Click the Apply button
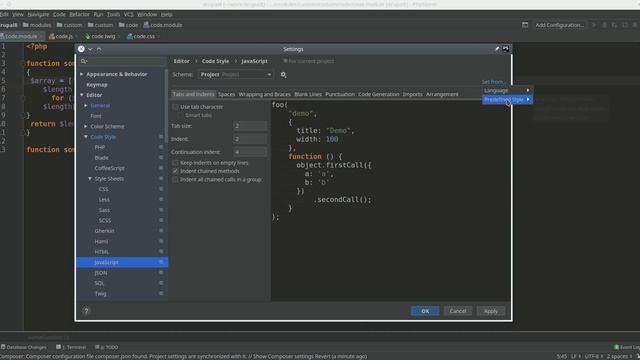Viewport: 640px width, 360px height. click(491, 311)
